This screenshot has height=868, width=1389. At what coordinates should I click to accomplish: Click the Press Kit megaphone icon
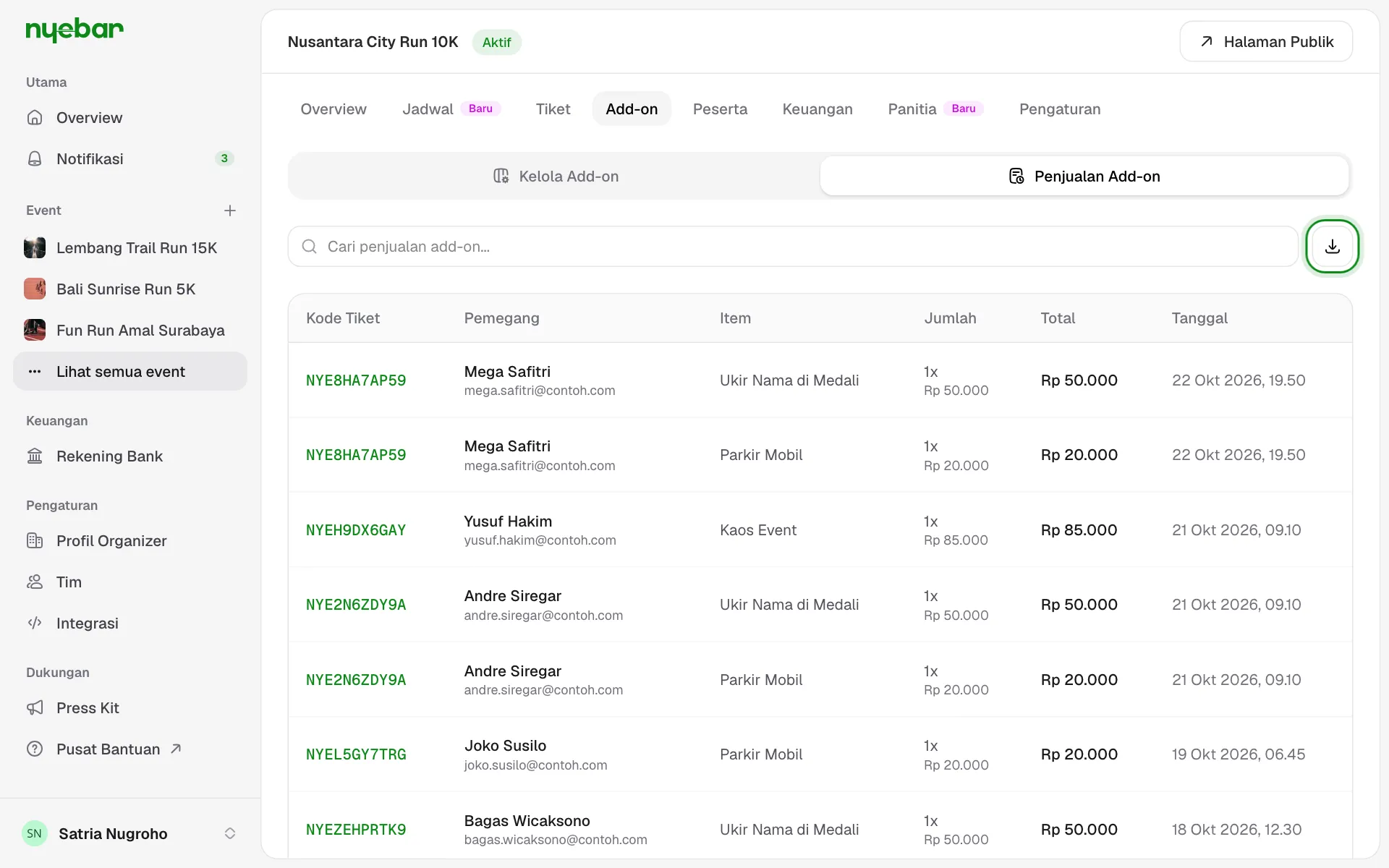(x=35, y=707)
